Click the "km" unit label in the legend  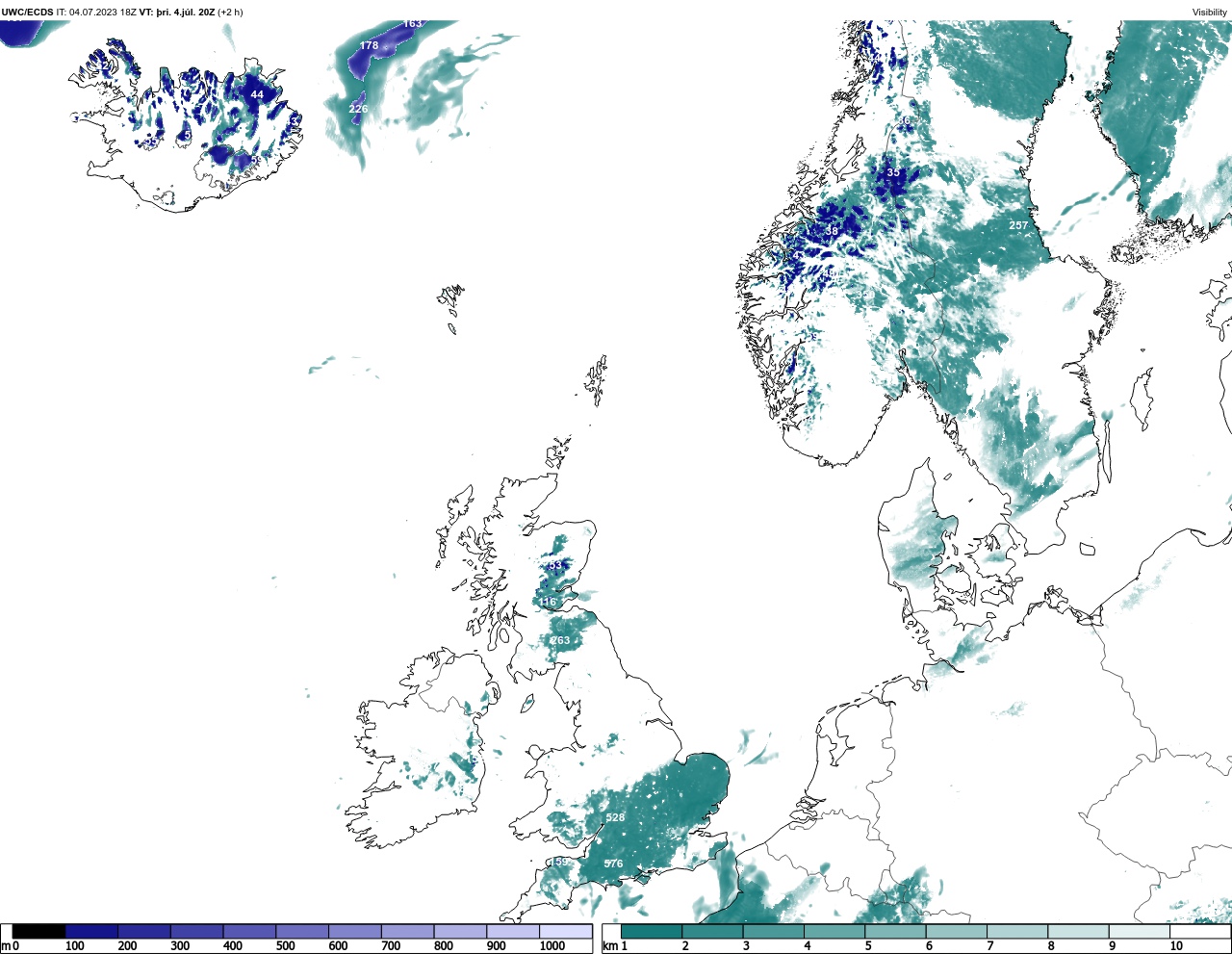pos(609,946)
